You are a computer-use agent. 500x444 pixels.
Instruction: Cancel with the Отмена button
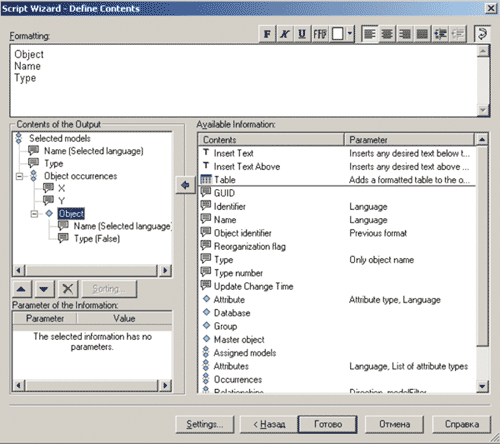tap(394, 424)
